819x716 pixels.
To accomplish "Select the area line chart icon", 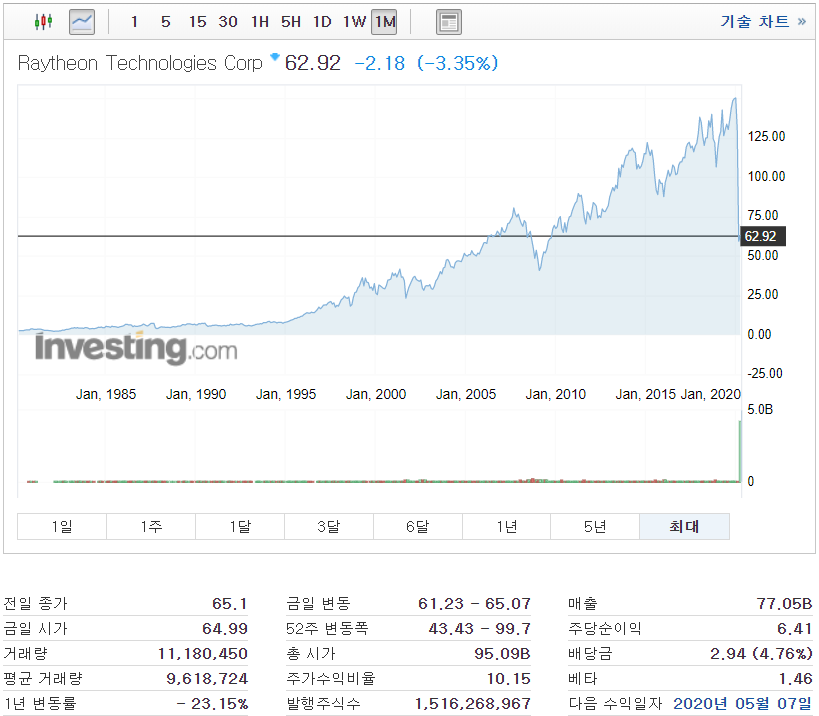I will (82, 22).
